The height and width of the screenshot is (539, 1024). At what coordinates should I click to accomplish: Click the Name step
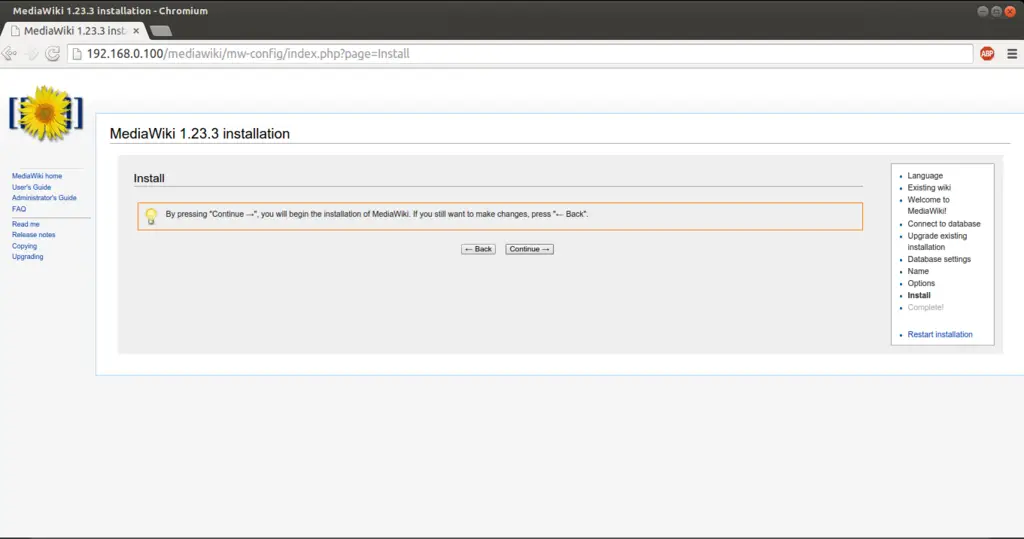click(918, 271)
